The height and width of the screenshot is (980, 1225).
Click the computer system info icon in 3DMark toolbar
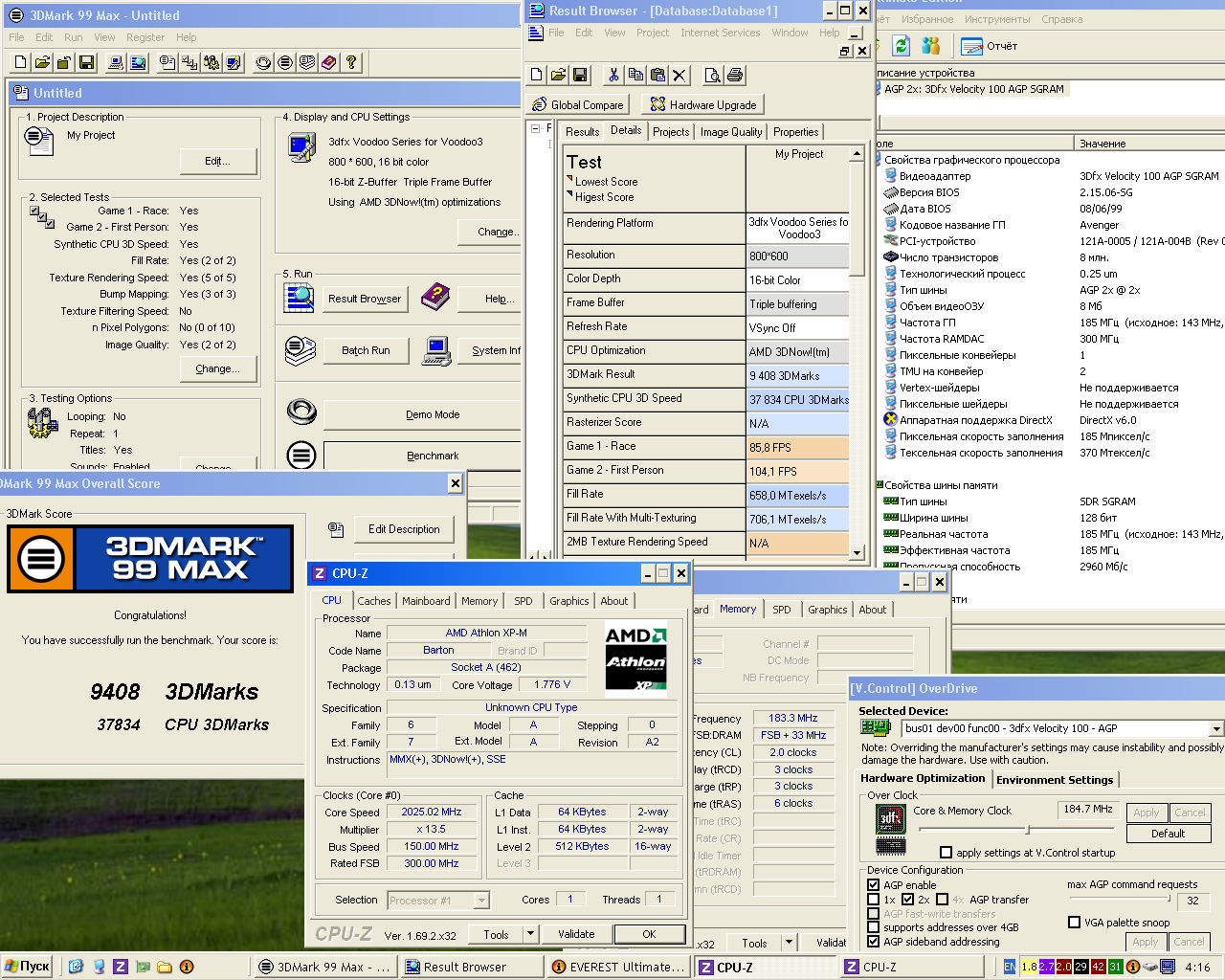tap(116, 63)
